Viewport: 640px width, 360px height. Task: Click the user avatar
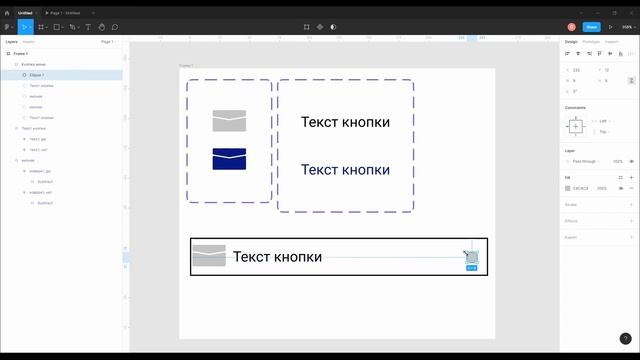pyautogui.click(x=571, y=27)
